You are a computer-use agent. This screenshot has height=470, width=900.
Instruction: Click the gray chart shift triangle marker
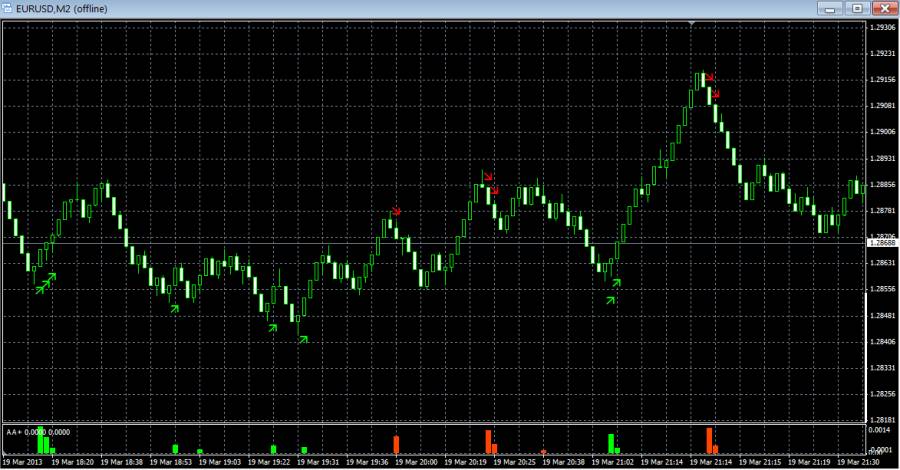(x=692, y=23)
